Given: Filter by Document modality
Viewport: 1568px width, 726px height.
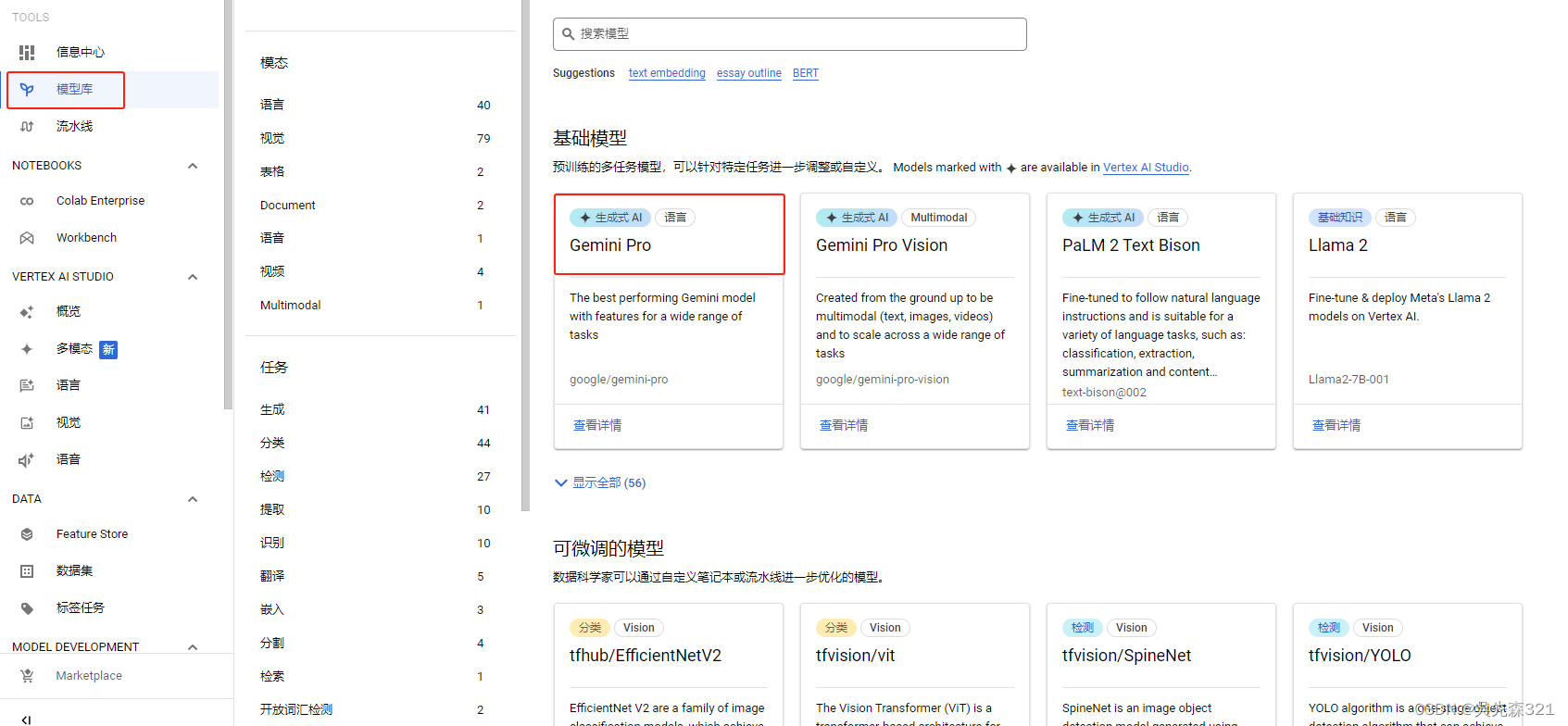Looking at the screenshot, I should point(375,206).
